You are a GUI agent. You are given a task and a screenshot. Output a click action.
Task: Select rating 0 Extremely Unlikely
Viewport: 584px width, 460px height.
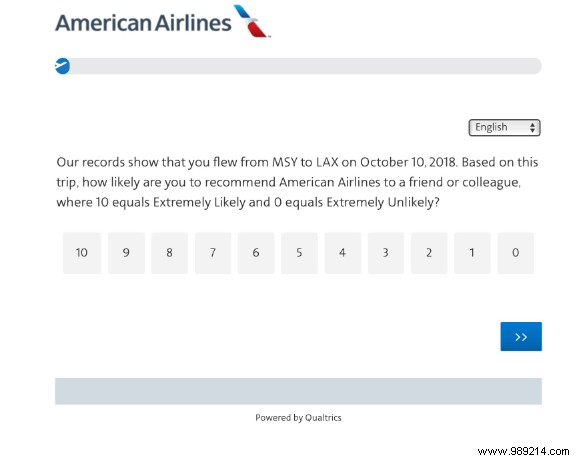515,253
